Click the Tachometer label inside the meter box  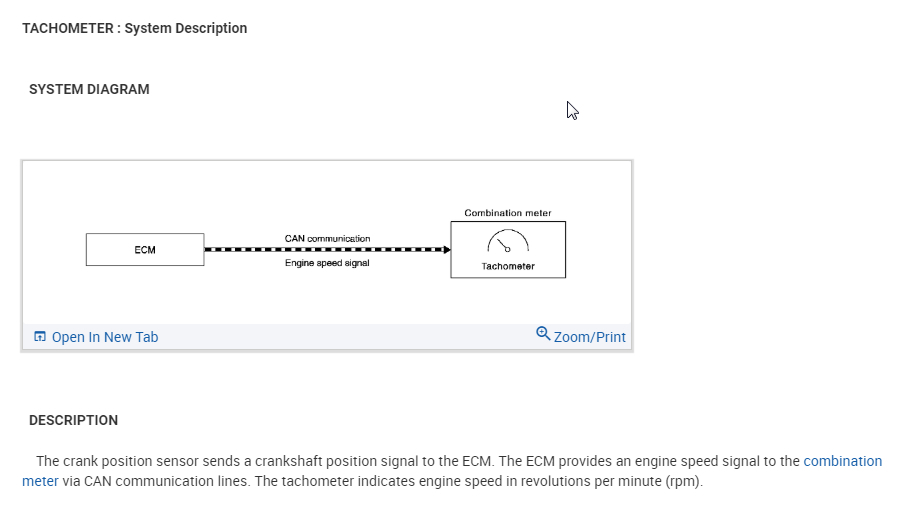[508, 266]
